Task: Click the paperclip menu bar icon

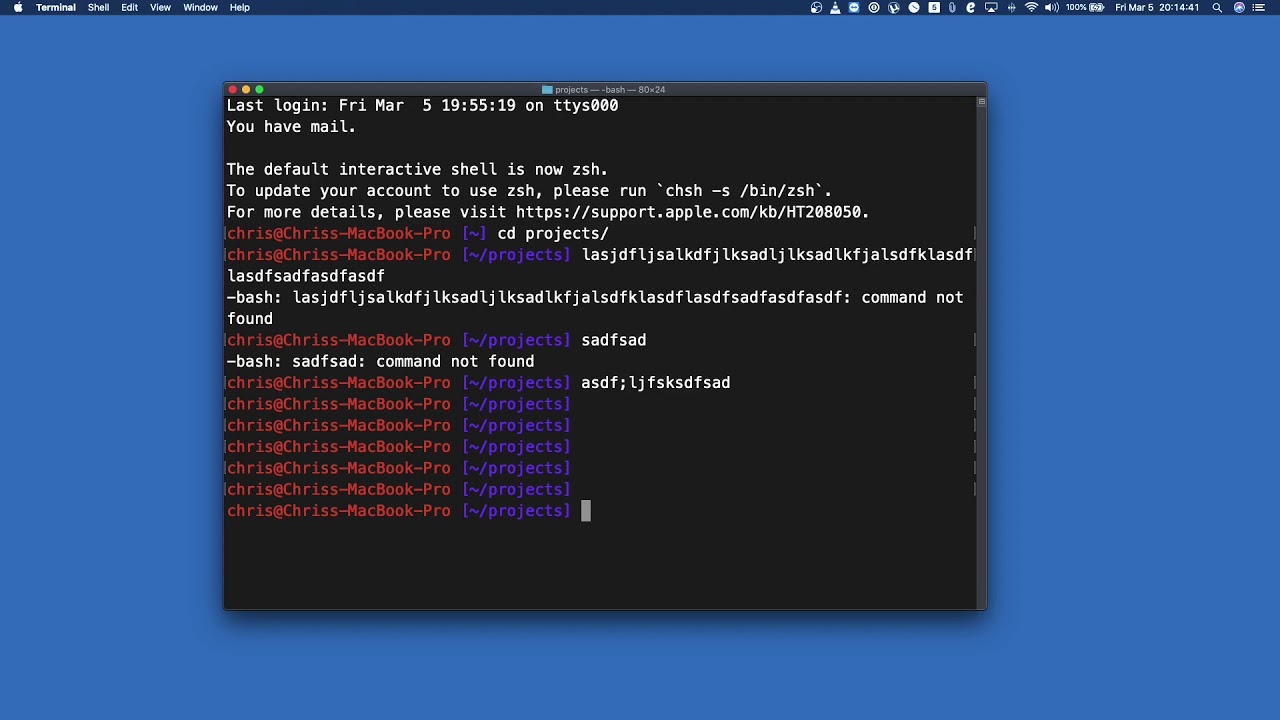Action: (952, 7)
